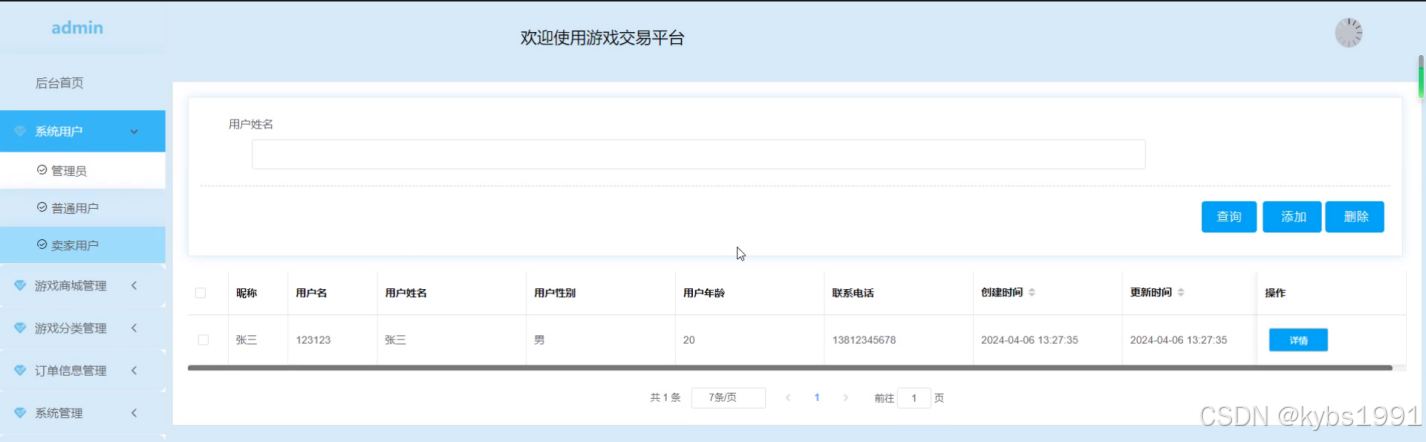Expand the 订单信息管理 chevron

[x=134, y=370]
